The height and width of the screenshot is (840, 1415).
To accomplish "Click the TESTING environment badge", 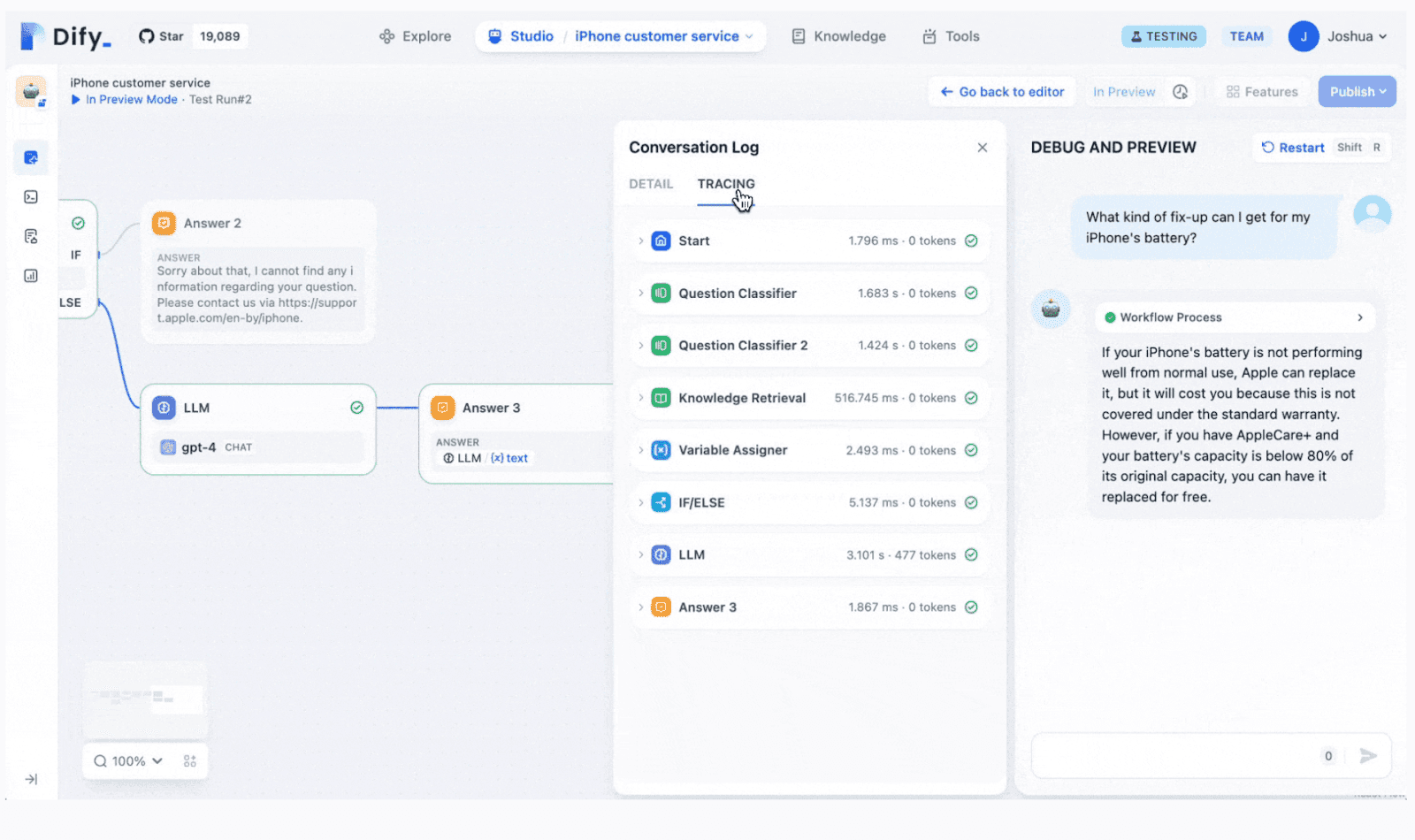I will tap(1164, 36).
